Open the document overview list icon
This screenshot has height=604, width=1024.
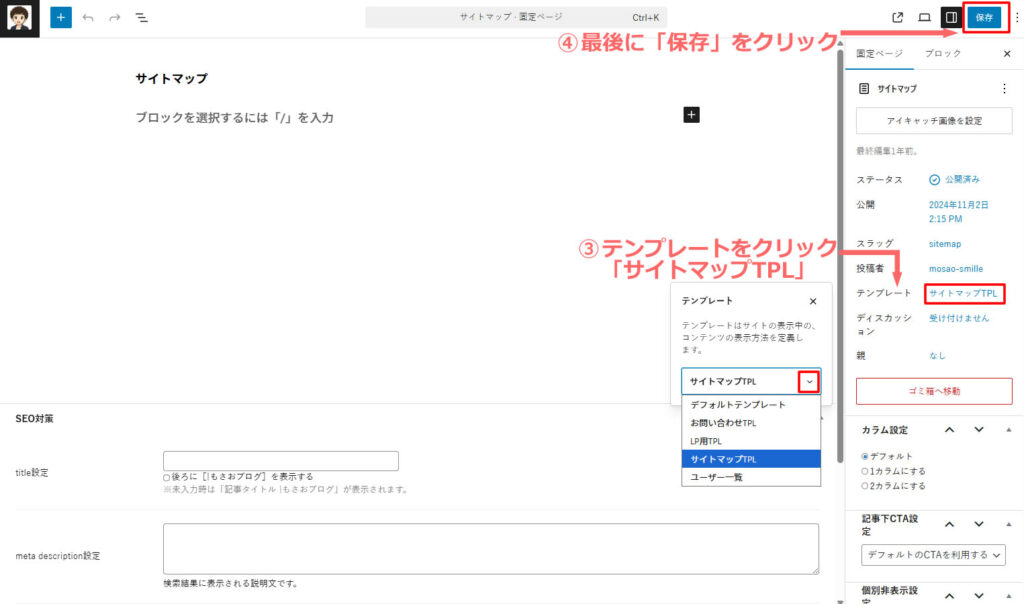[141, 18]
